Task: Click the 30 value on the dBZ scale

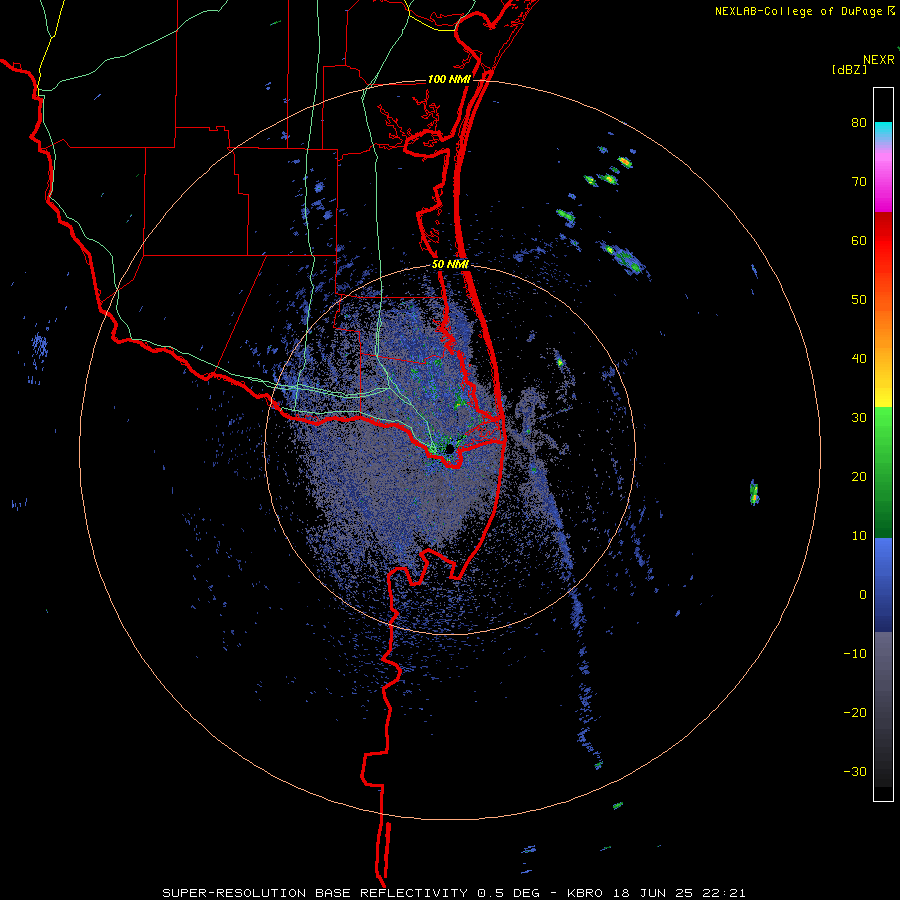Action: (x=859, y=418)
